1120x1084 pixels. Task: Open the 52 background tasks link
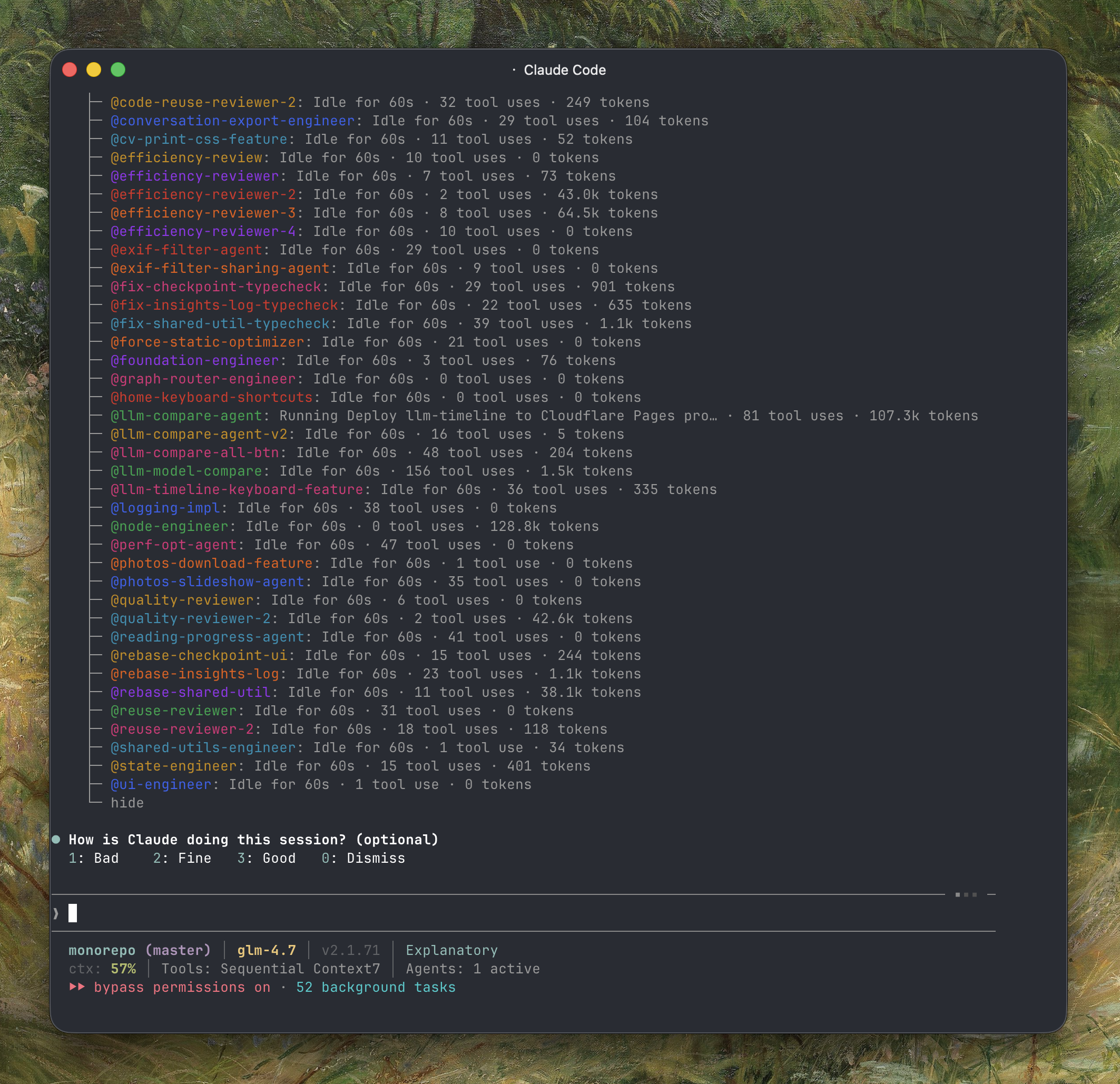pyautogui.click(x=376, y=987)
